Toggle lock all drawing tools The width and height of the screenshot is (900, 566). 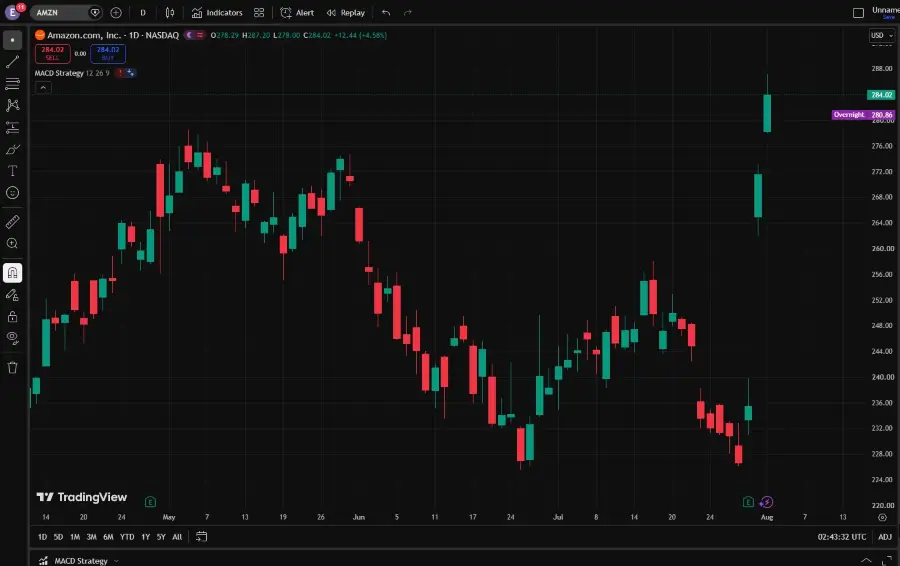coord(13,317)
